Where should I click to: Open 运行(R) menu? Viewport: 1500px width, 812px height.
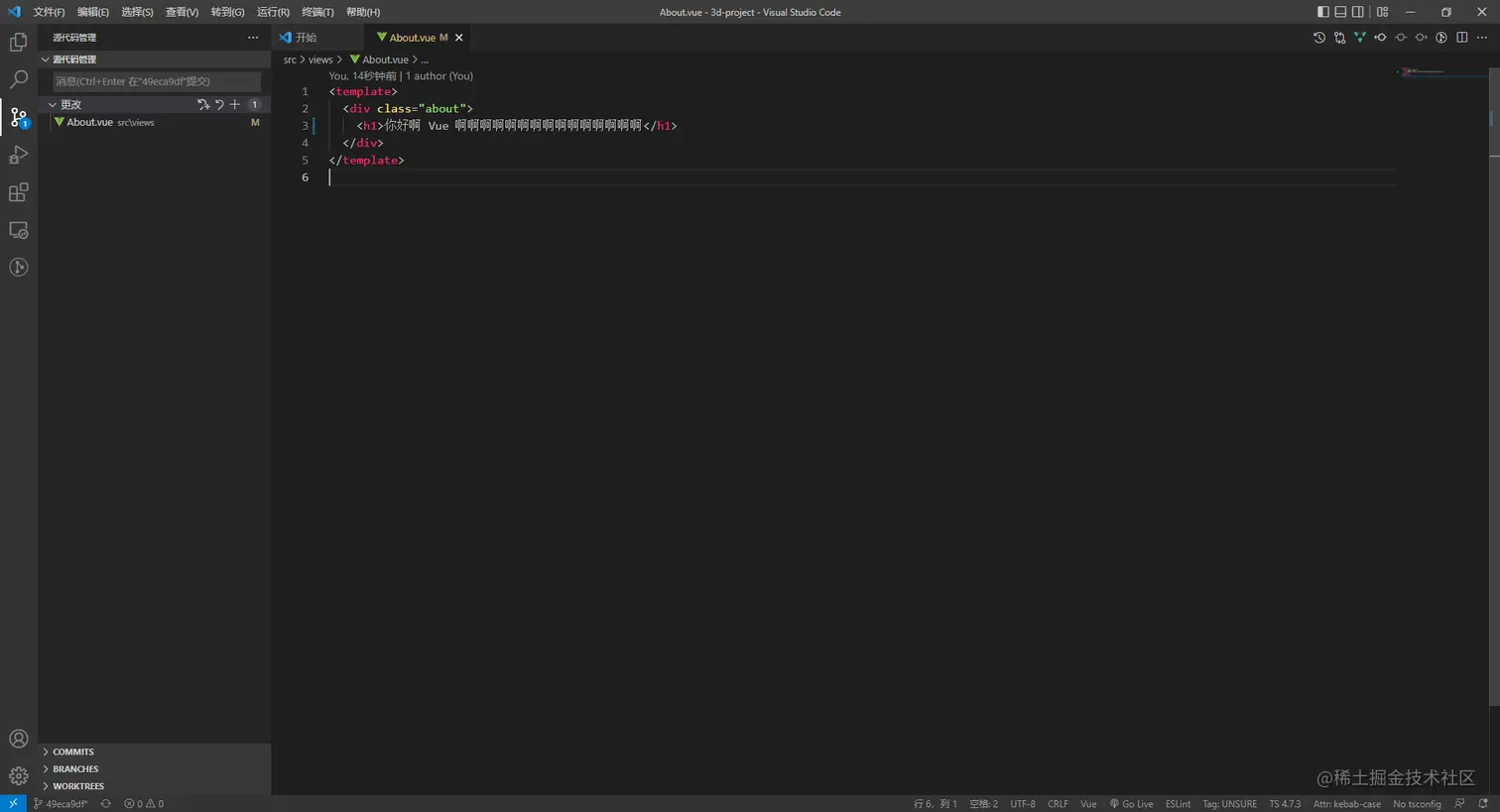(273, 12)
